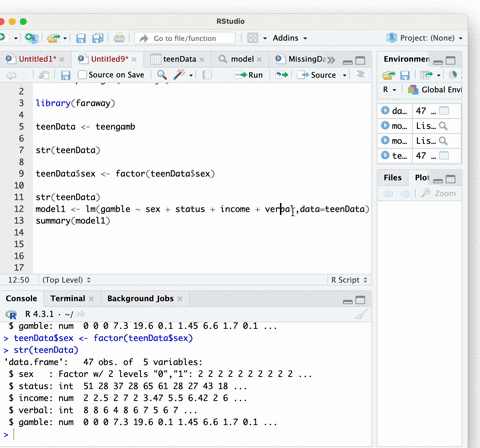Expand the first mo... environment entry
The width and height of the screenshot is (480, 448).
[x=385, y=125]
